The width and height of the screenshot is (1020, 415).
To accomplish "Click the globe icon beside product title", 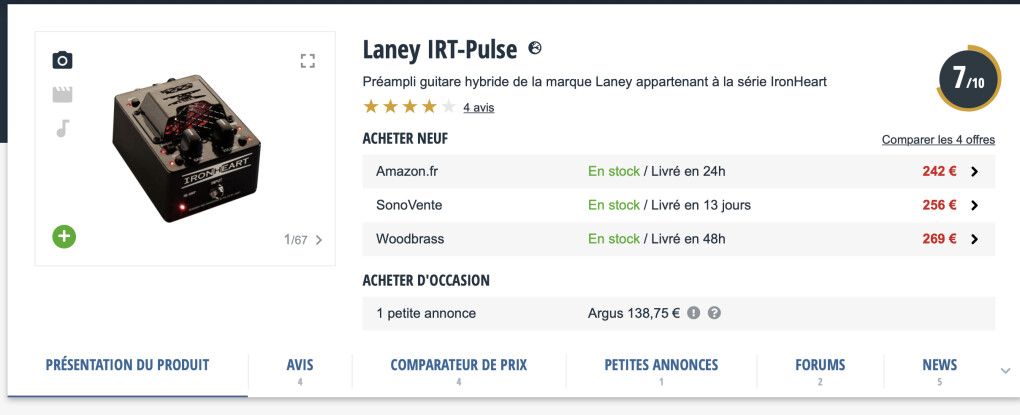I will click(x=535, y=47).
